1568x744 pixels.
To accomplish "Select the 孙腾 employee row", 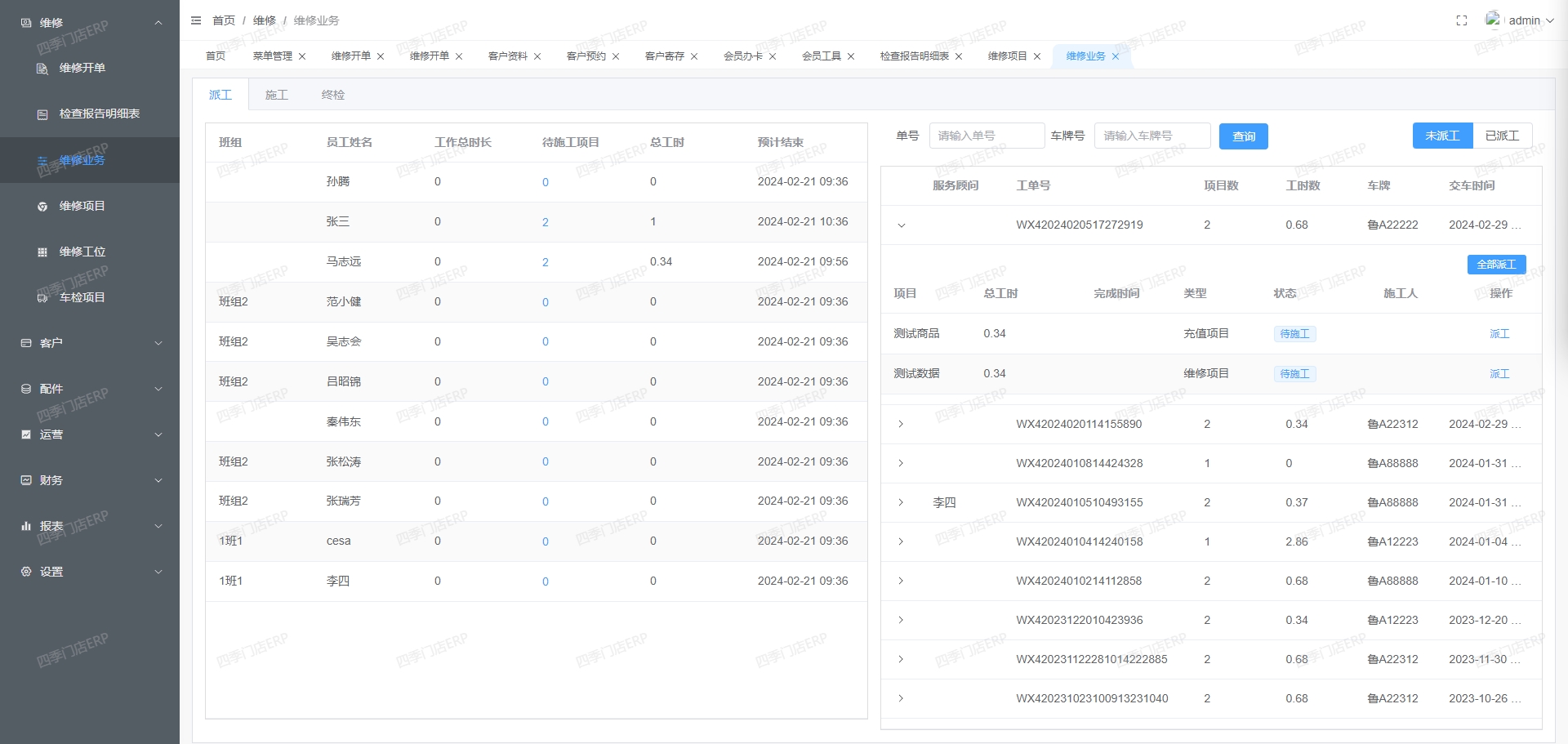I will (x=536, y=182).
